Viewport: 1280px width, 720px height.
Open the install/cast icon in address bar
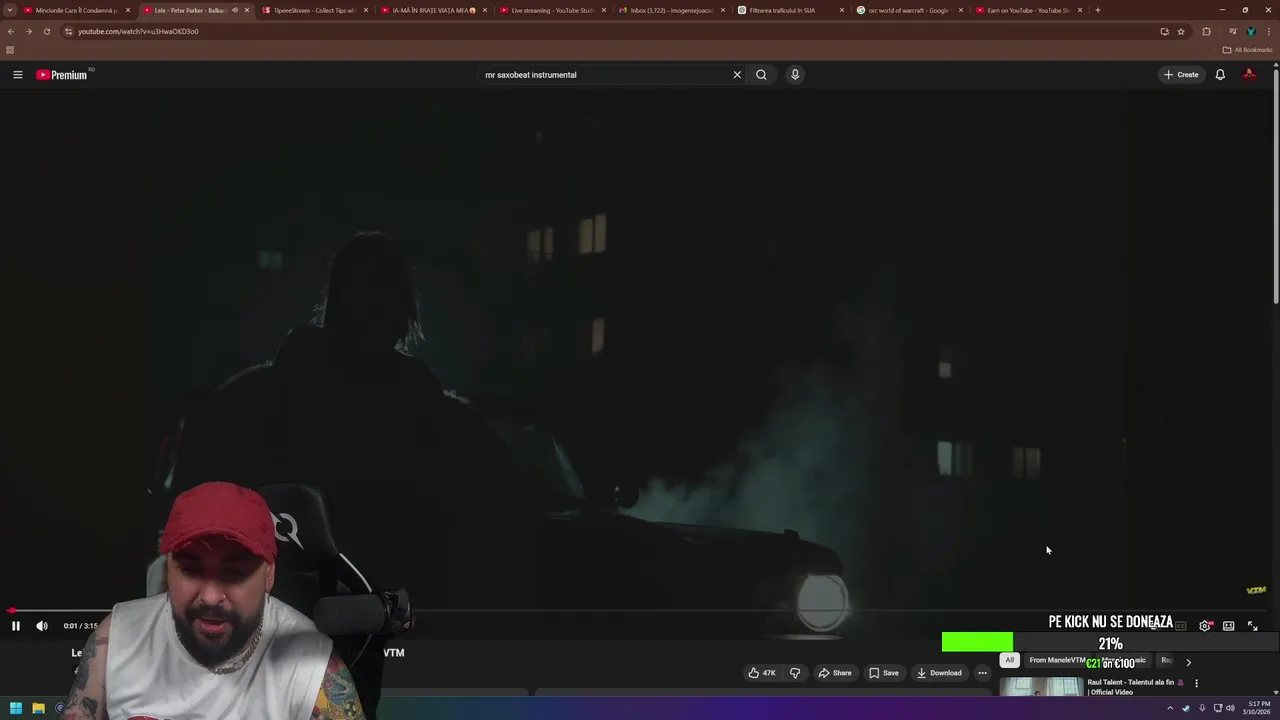1164,31
